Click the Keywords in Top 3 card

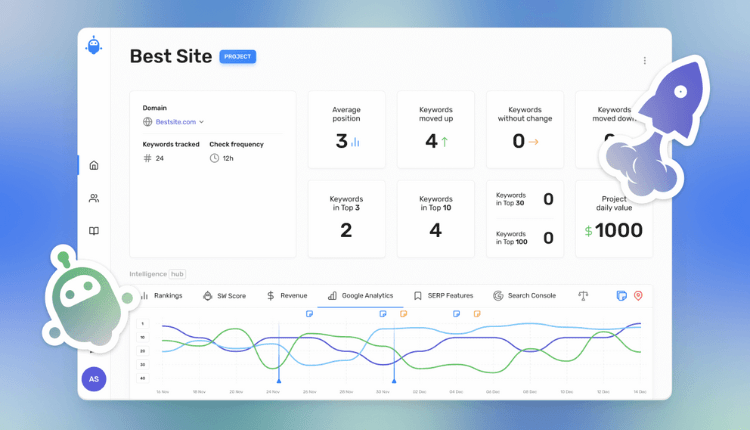[x=347, y=219]
